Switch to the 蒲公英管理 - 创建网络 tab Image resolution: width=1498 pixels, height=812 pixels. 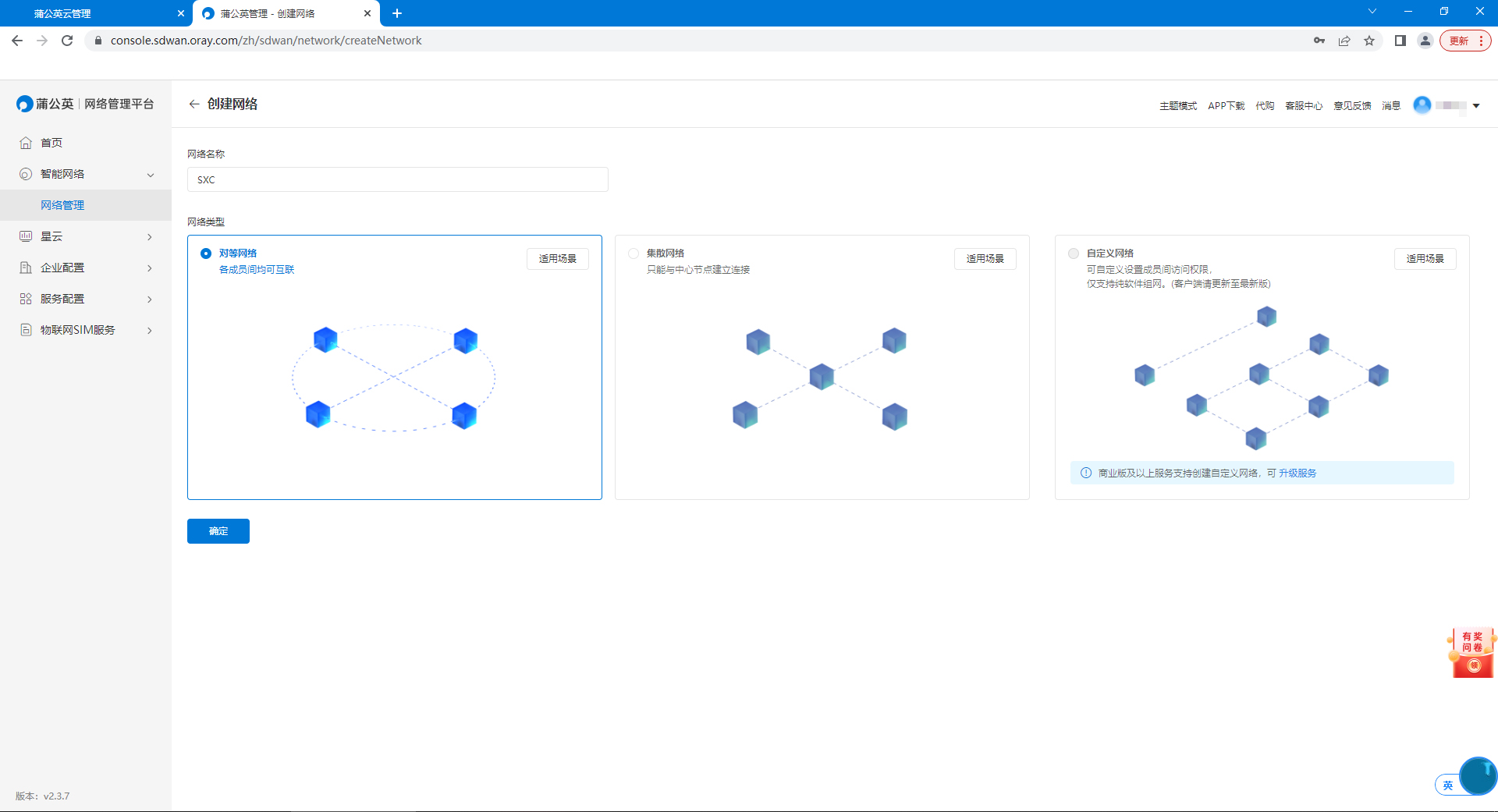coord(286,13)
